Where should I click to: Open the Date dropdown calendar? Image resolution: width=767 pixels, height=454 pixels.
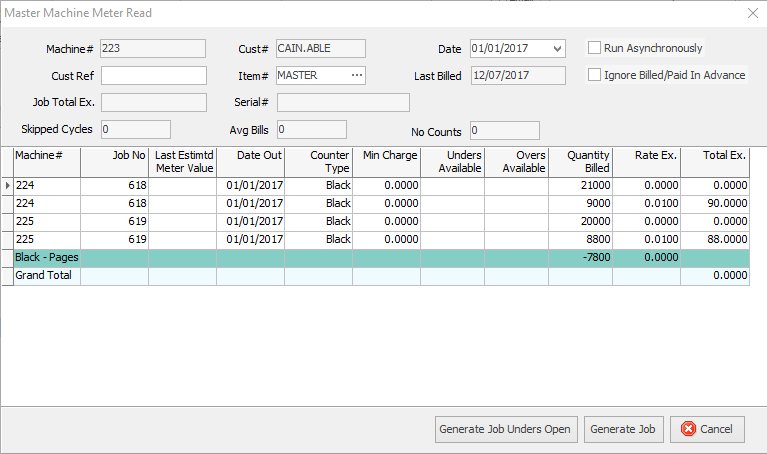coord(557,48)
